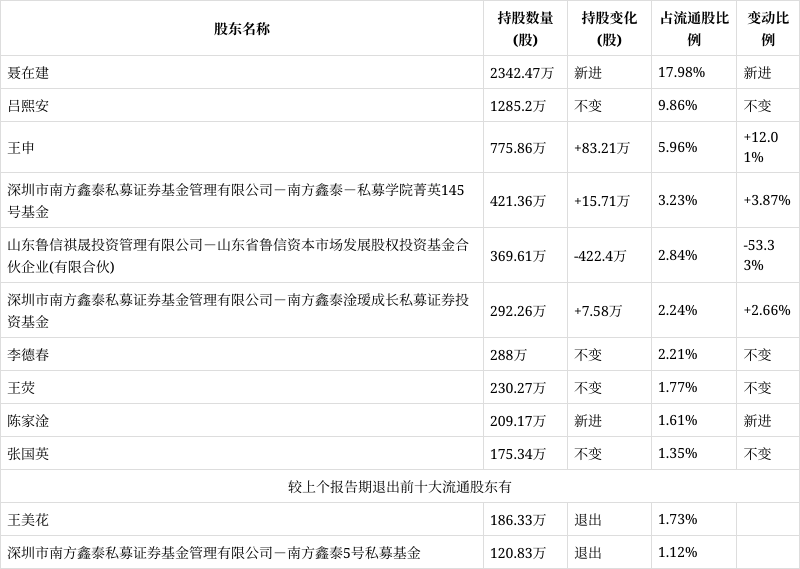Click the value 230.27万

tap(517, 388)
